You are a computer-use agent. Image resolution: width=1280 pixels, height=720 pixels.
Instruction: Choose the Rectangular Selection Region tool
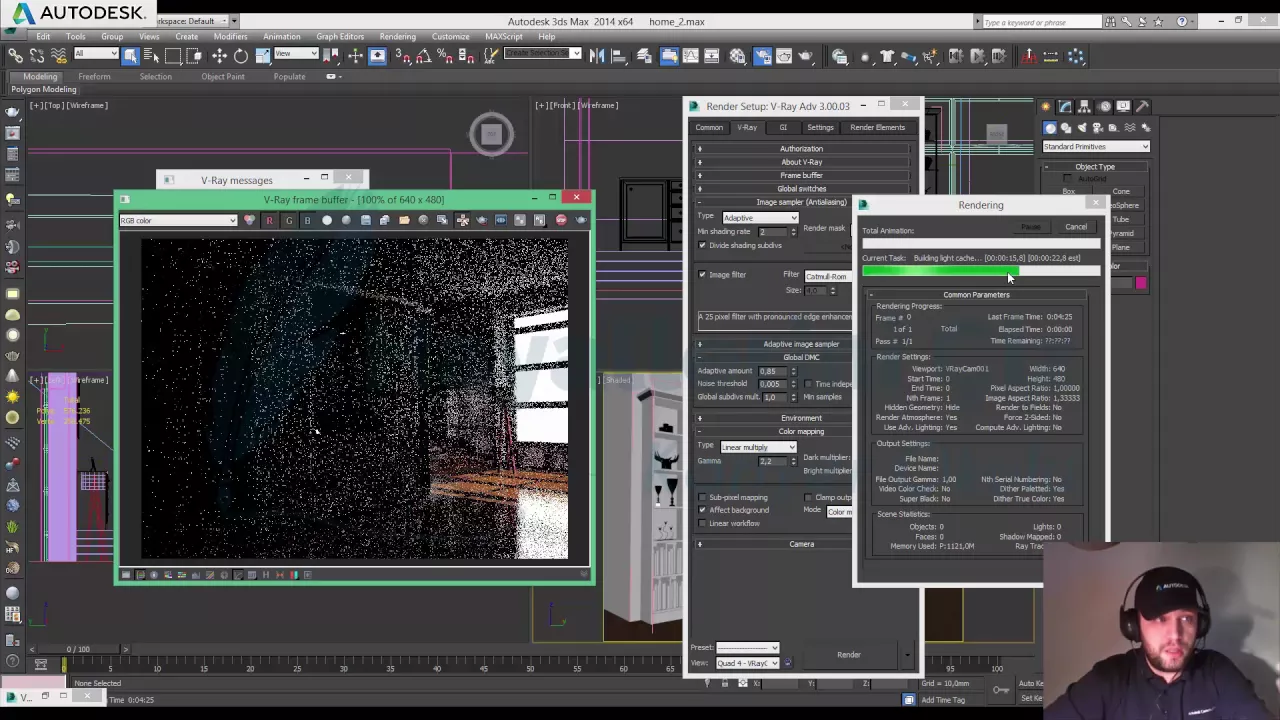(173, 56)
